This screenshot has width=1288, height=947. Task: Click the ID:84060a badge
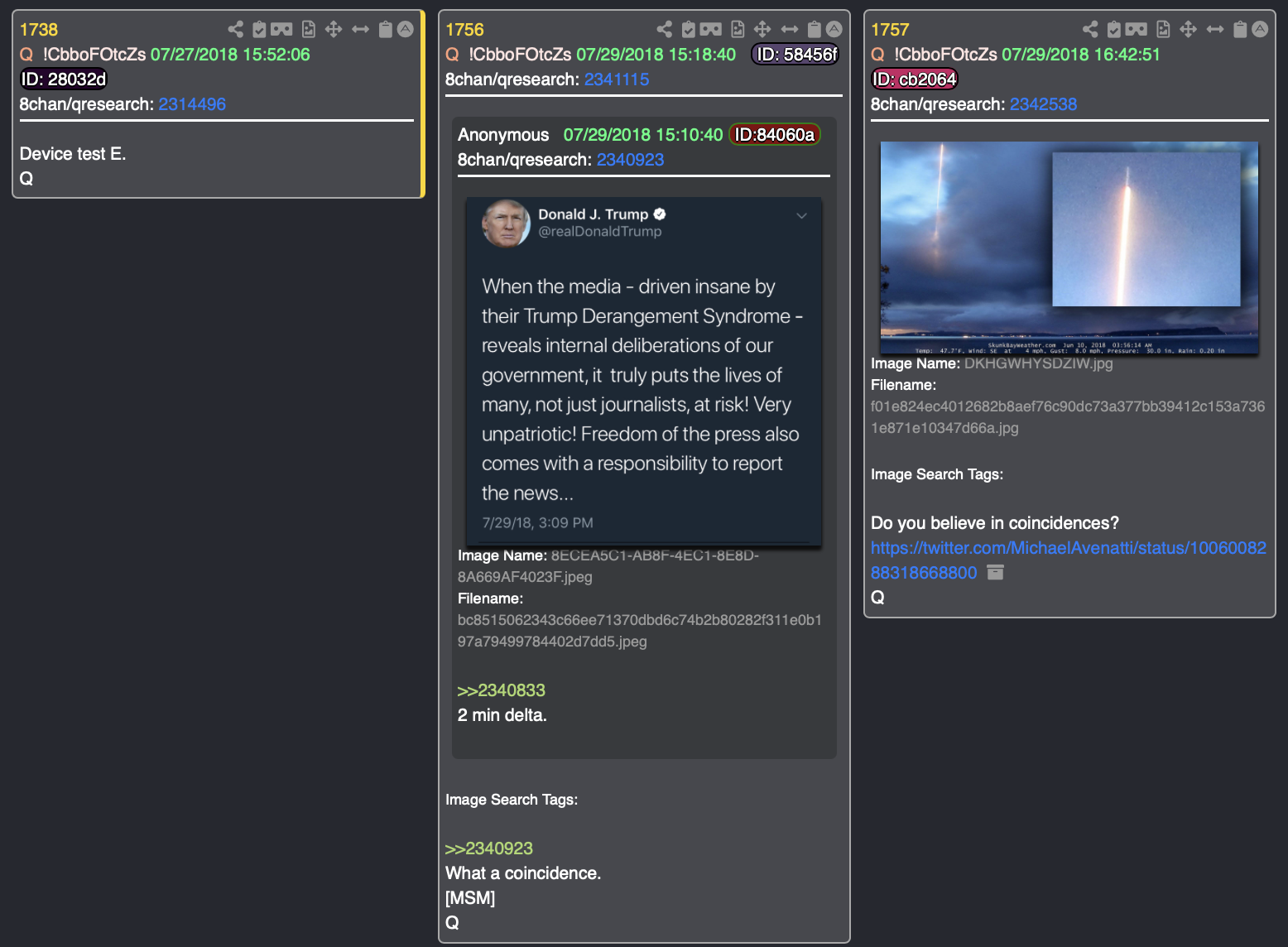775,135
